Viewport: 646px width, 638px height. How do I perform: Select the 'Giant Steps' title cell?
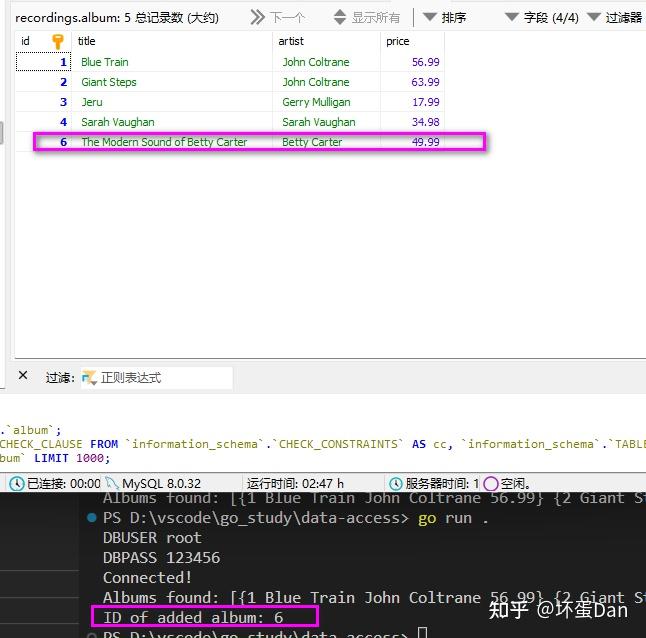(x=172, y=82)
